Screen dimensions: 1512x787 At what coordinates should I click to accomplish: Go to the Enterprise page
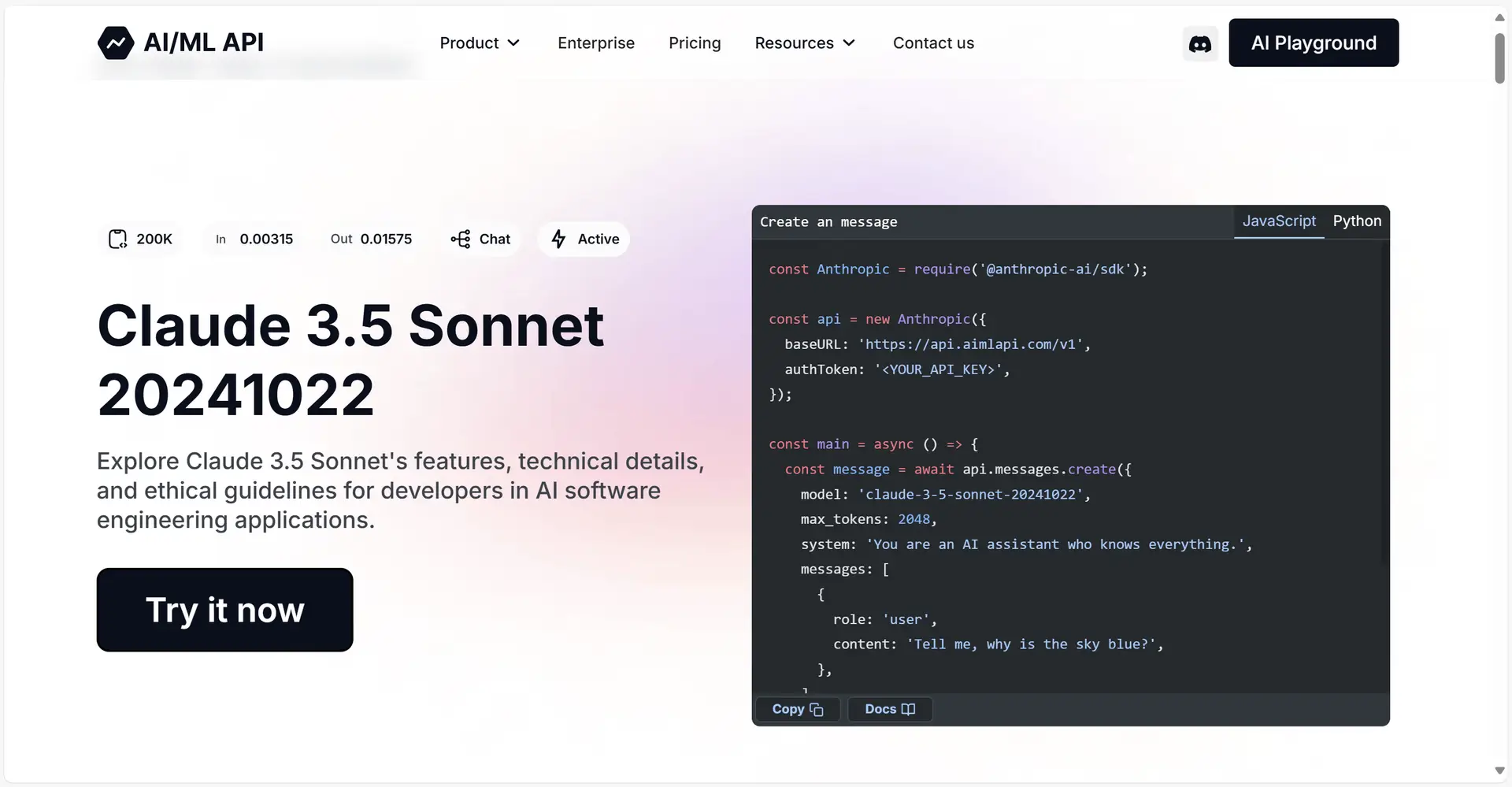click(596, 43)
